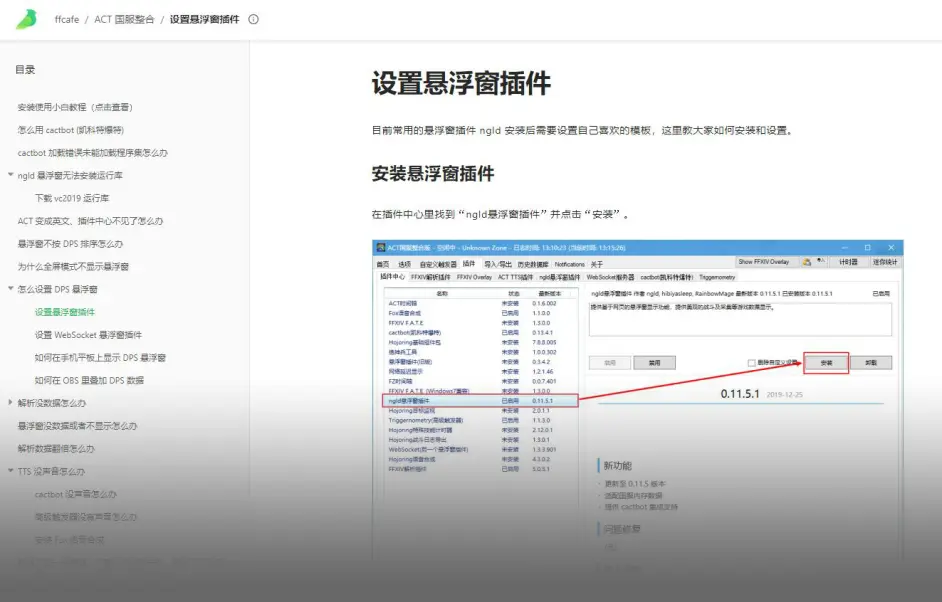This screenshot has width=942, height=602.
Task: Select 首页 tab in the ACT screenshot
Action: tap(383, 264)
